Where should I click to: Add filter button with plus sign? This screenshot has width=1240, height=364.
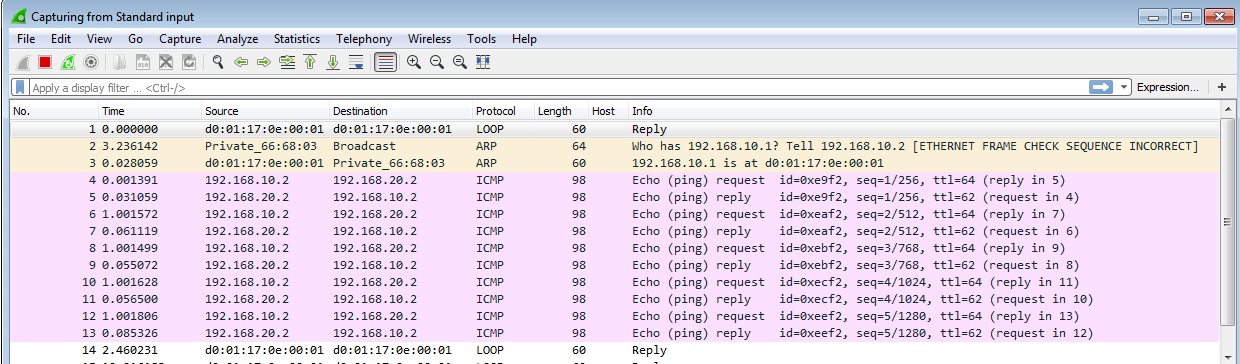[x=1222, y=87]
